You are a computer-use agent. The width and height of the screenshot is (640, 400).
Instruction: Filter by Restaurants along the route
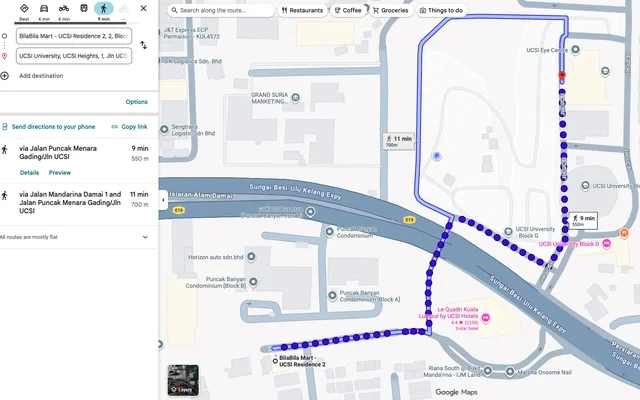pos(302,10)
